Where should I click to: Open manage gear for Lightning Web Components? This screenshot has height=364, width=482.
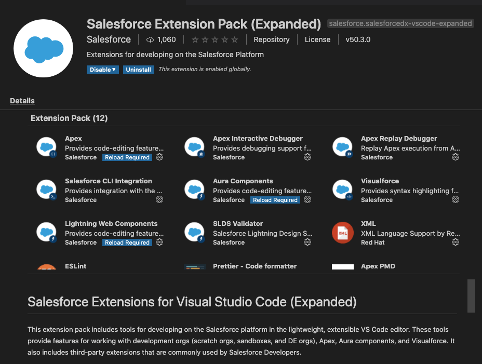point(160,242)
